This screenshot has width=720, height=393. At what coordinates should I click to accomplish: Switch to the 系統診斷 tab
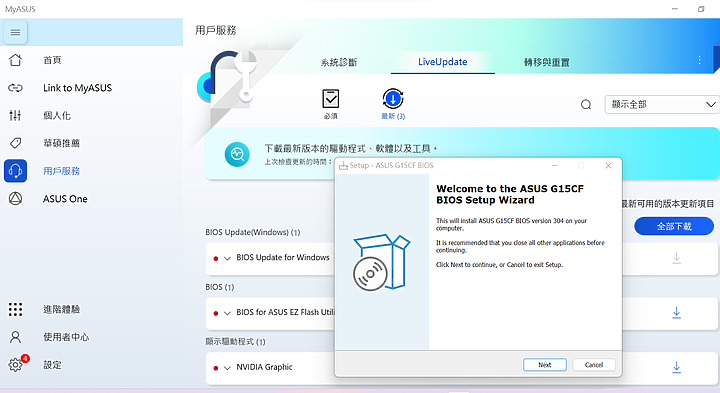point(339,62)
